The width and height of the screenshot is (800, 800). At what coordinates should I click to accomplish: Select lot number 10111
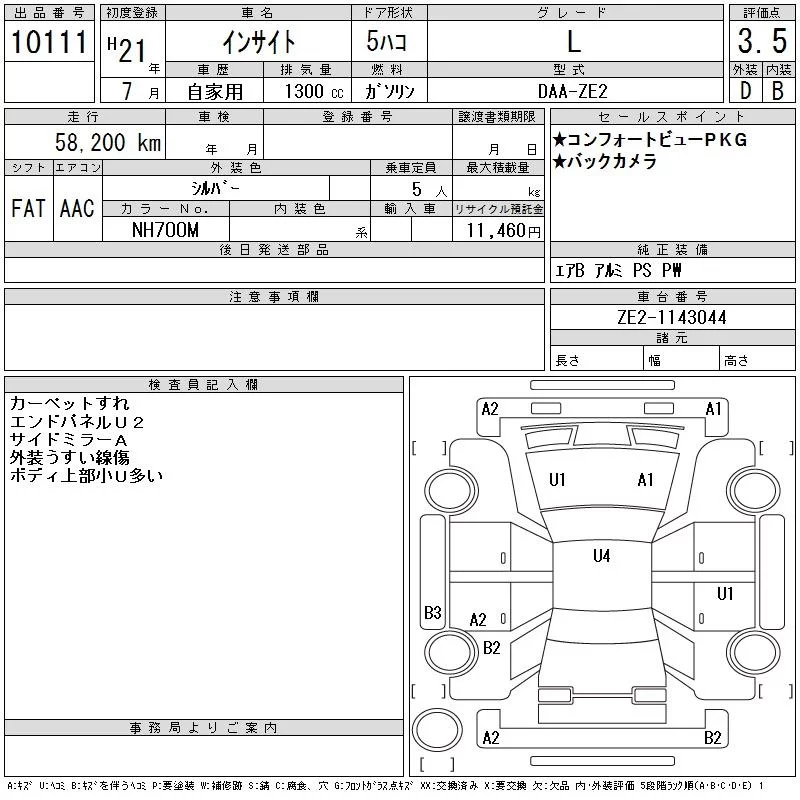[x=49, y=41]
